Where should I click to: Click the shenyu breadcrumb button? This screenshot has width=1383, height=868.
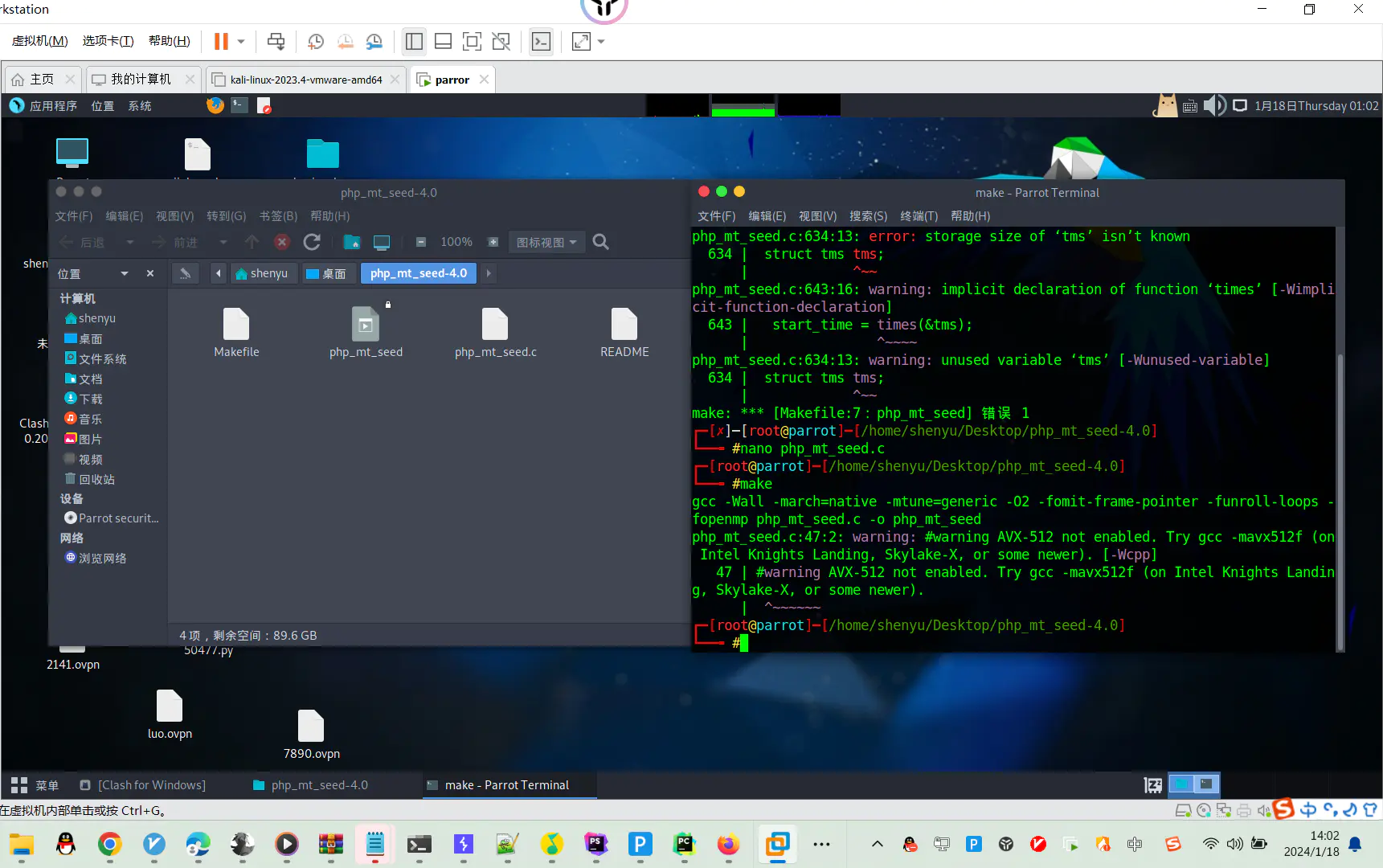262,273
